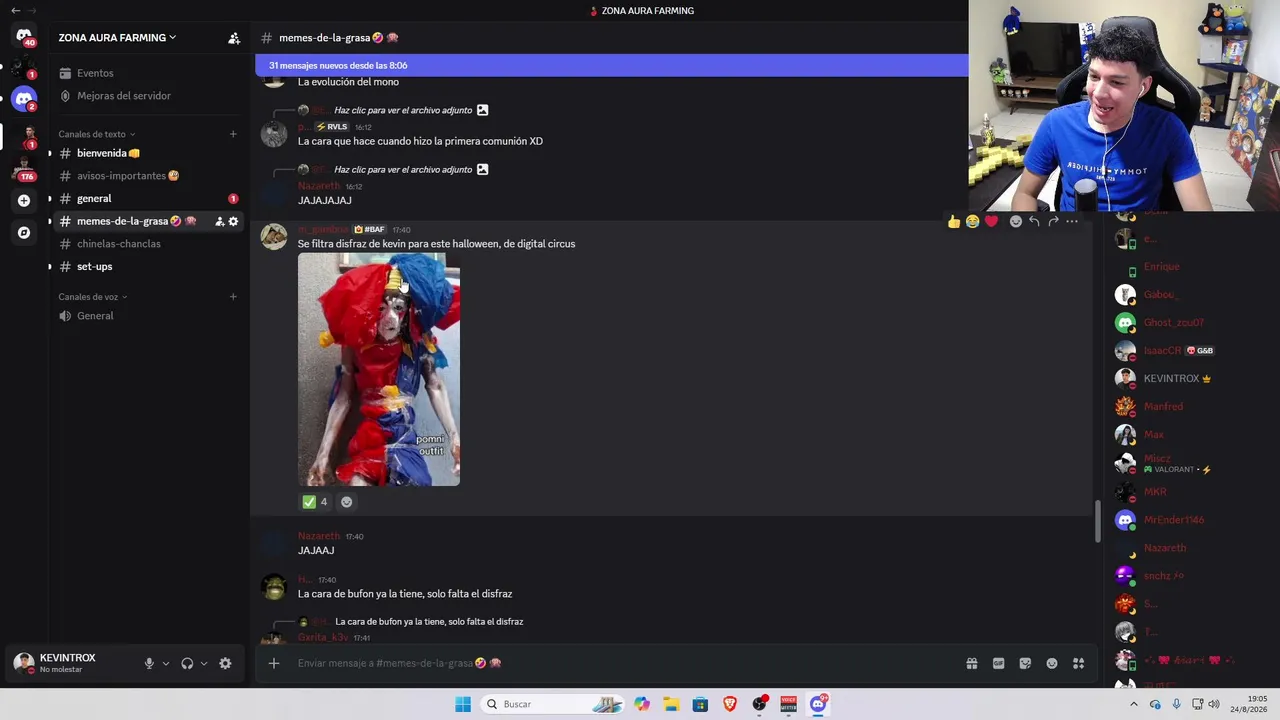This screenshot has height=720, width=1280.
Task: Switch to bienvenida channel
Action: coord(146,153)
